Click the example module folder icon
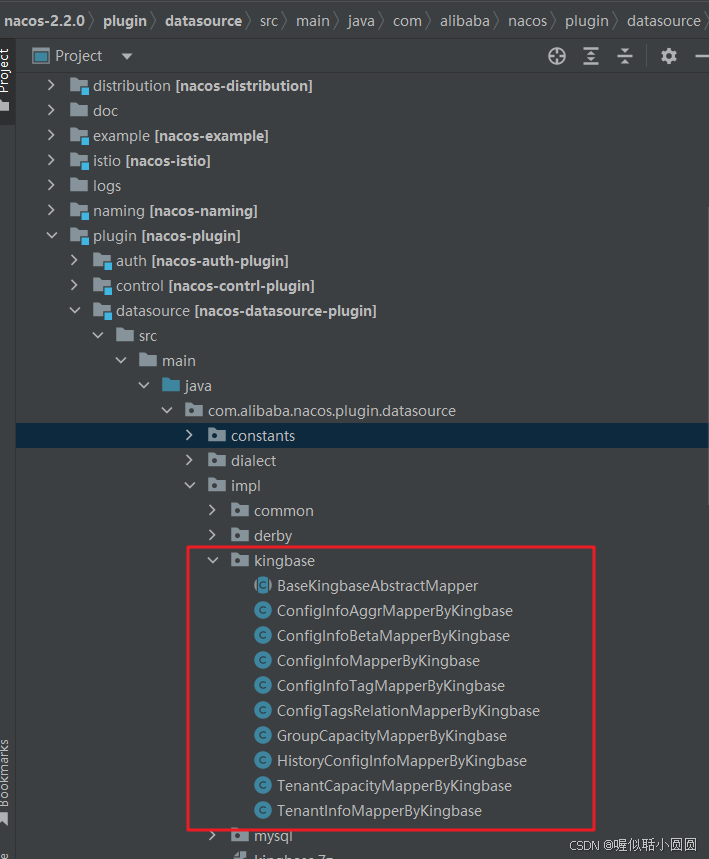 click(x=79, y=136)
